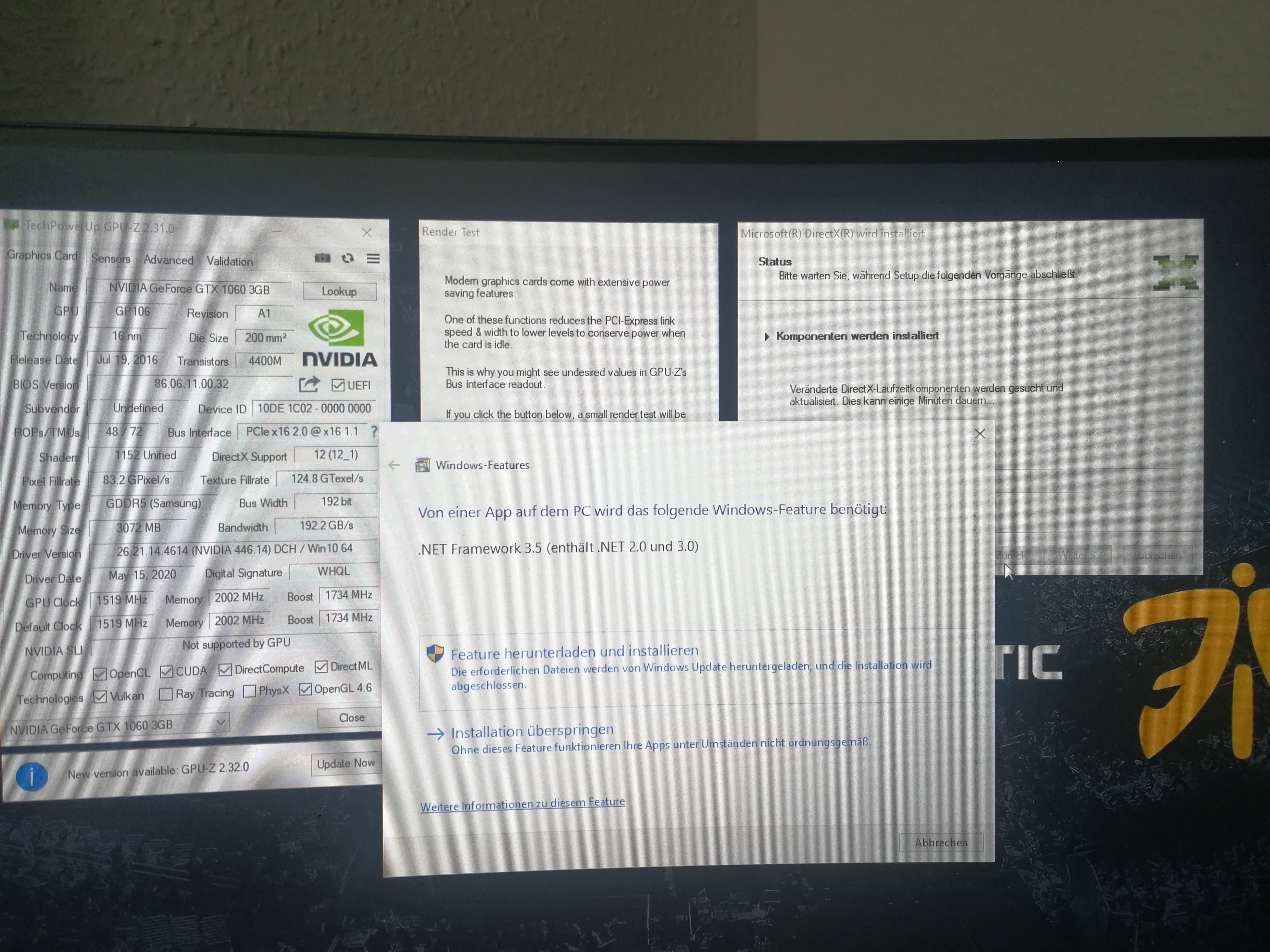Click the GPU-Z screenshot camera icon
1270x952 pixels.
(x=322, y=258)
